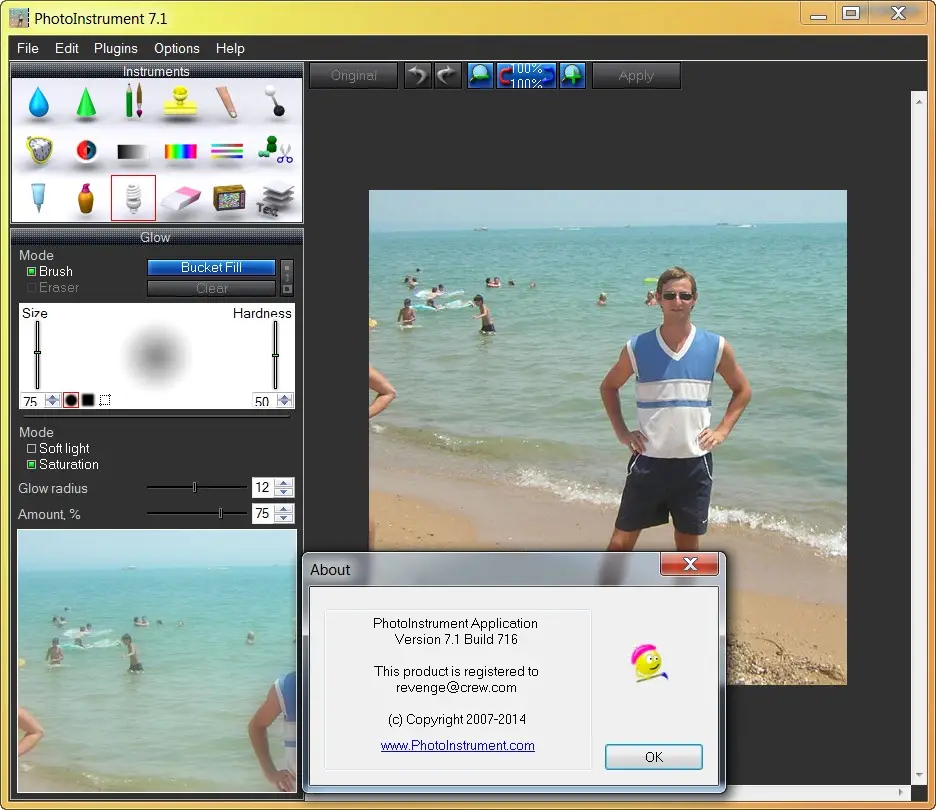
Task: Increase Glow radius with up arrow
Action: [x=284, y=483]
